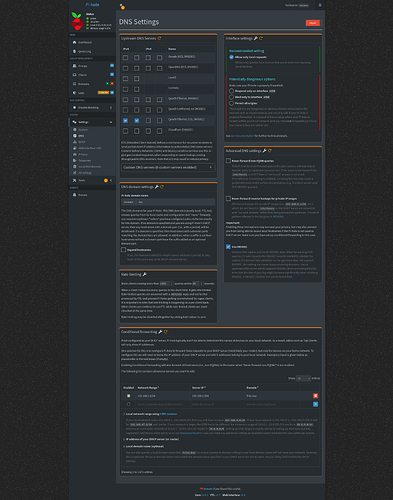Expand Disable Blocking submenu arrow

click(x=111, y=107)
